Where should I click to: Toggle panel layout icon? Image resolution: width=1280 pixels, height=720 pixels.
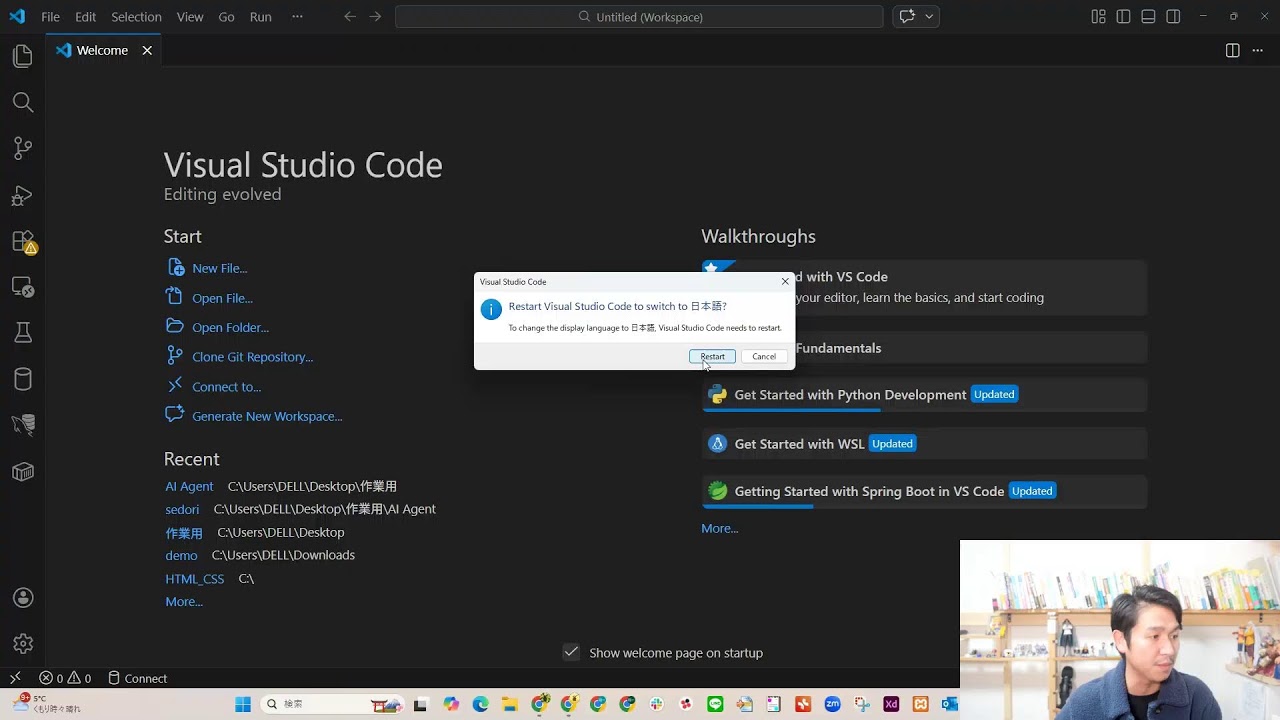click(x=1148, y=17)
